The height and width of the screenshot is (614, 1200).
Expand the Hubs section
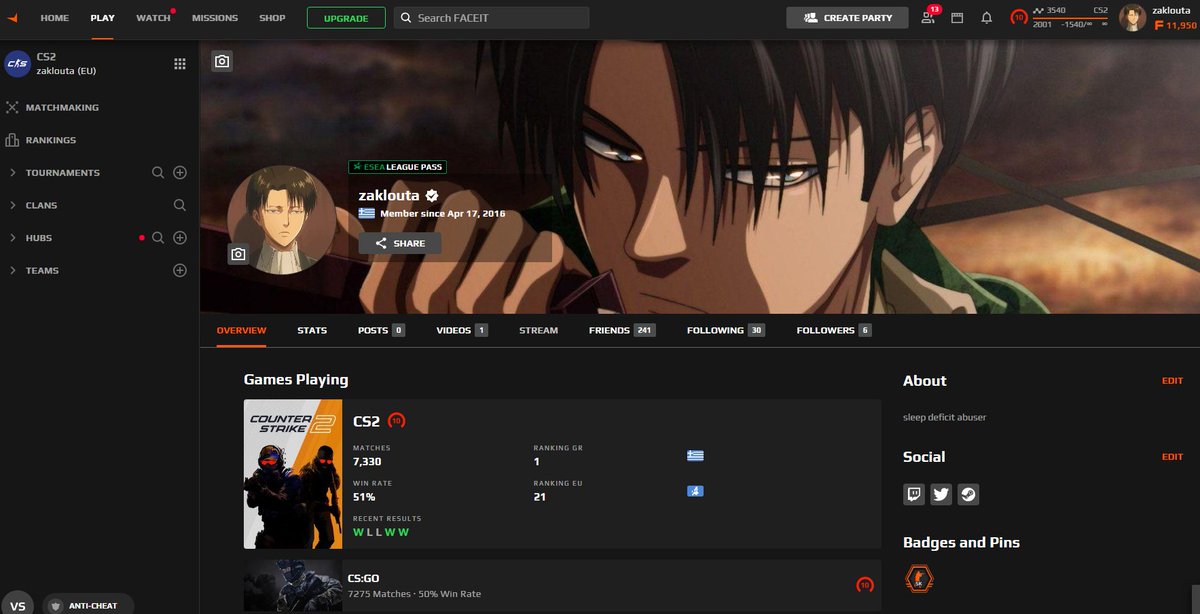12,238
